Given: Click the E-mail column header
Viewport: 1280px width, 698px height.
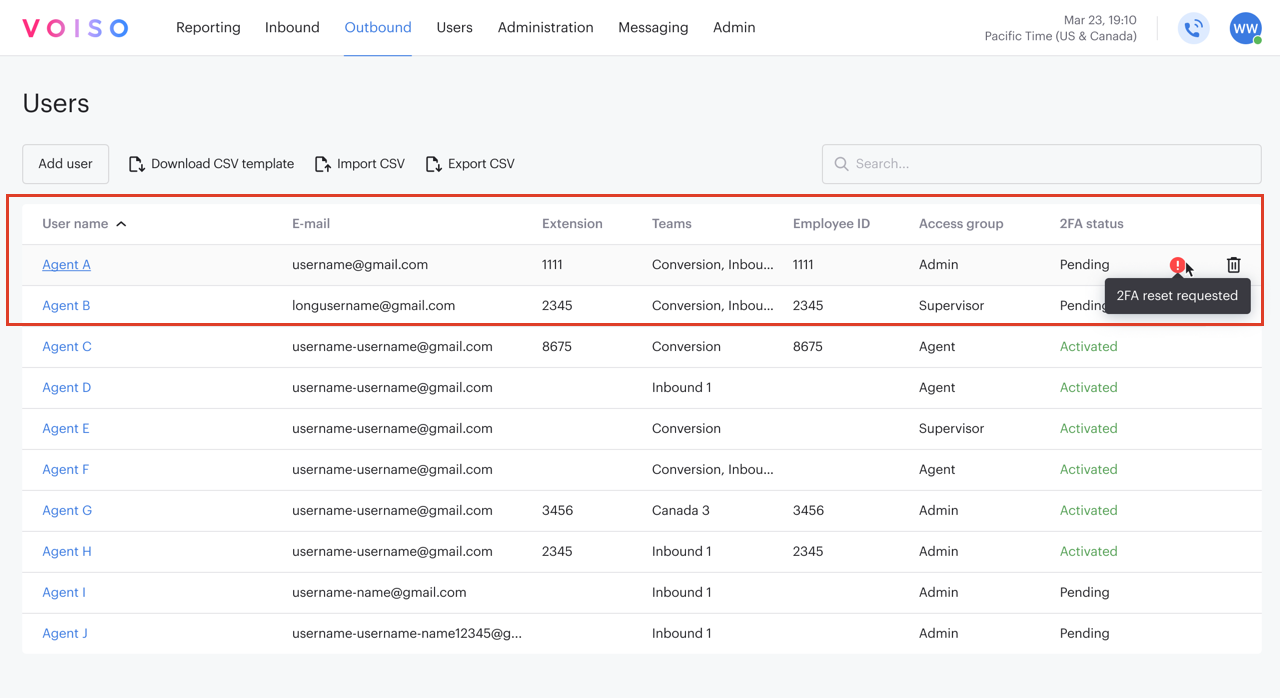Looking at the screenshot, I should tap(311, 224).
